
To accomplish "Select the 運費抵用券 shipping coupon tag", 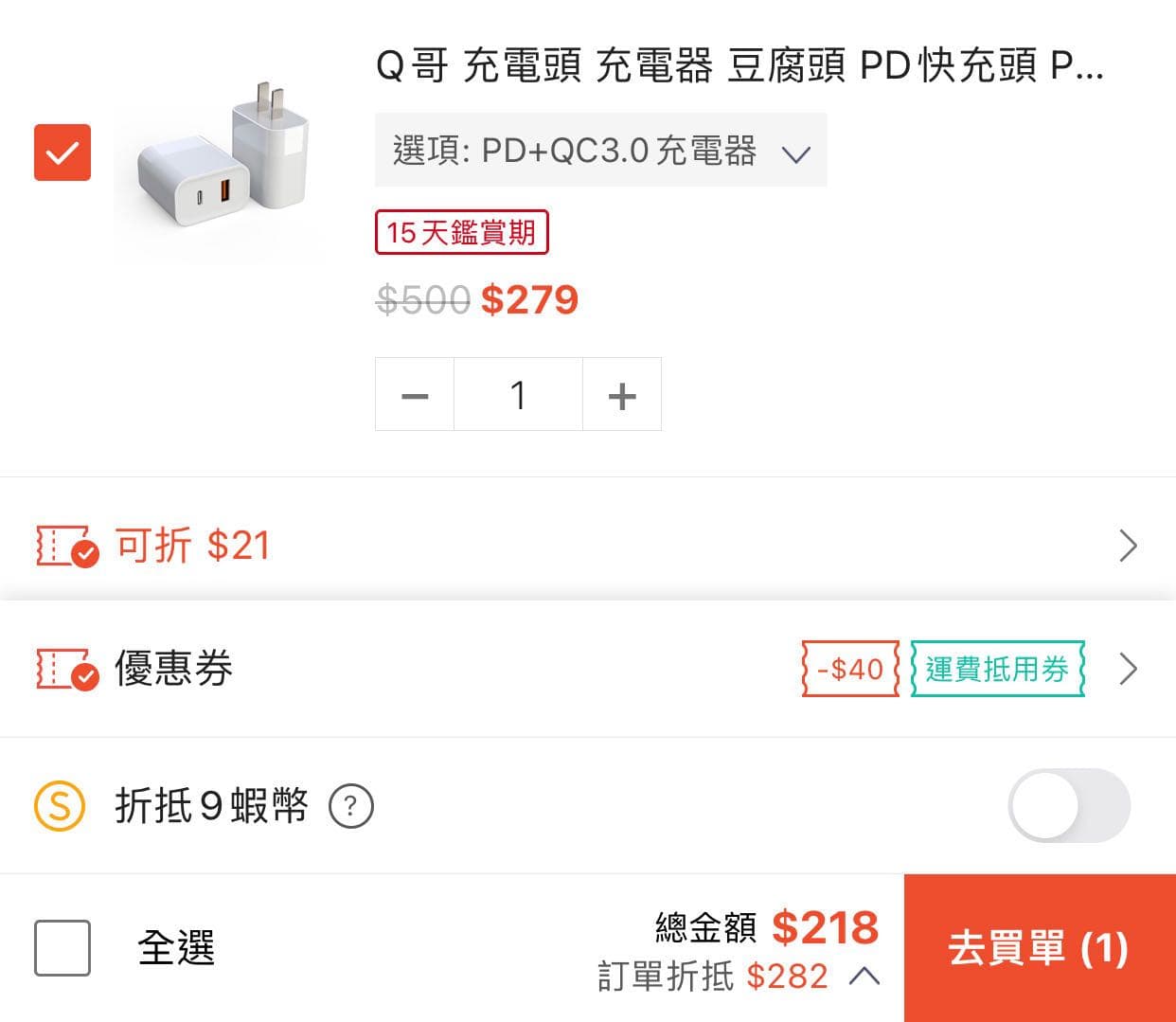I will pyautogui.click(x=996, y=669).
